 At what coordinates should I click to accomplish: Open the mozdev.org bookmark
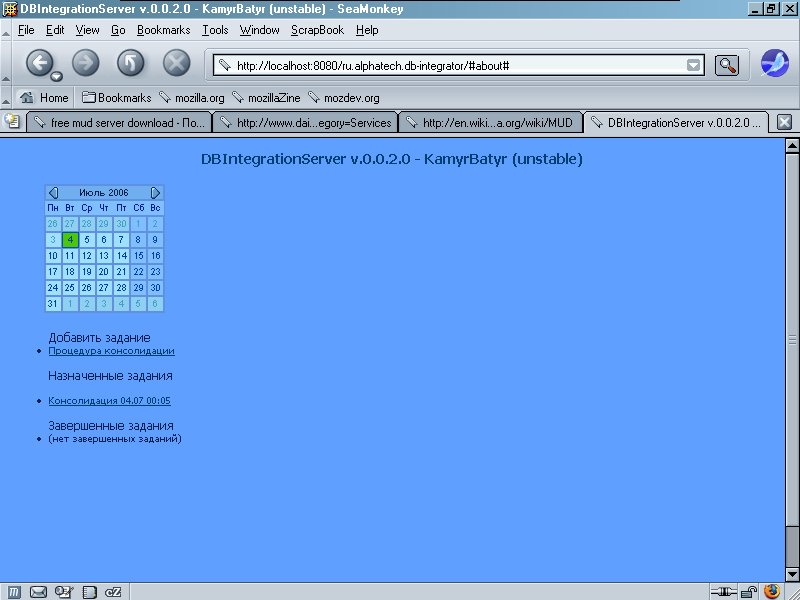[343, 97]
